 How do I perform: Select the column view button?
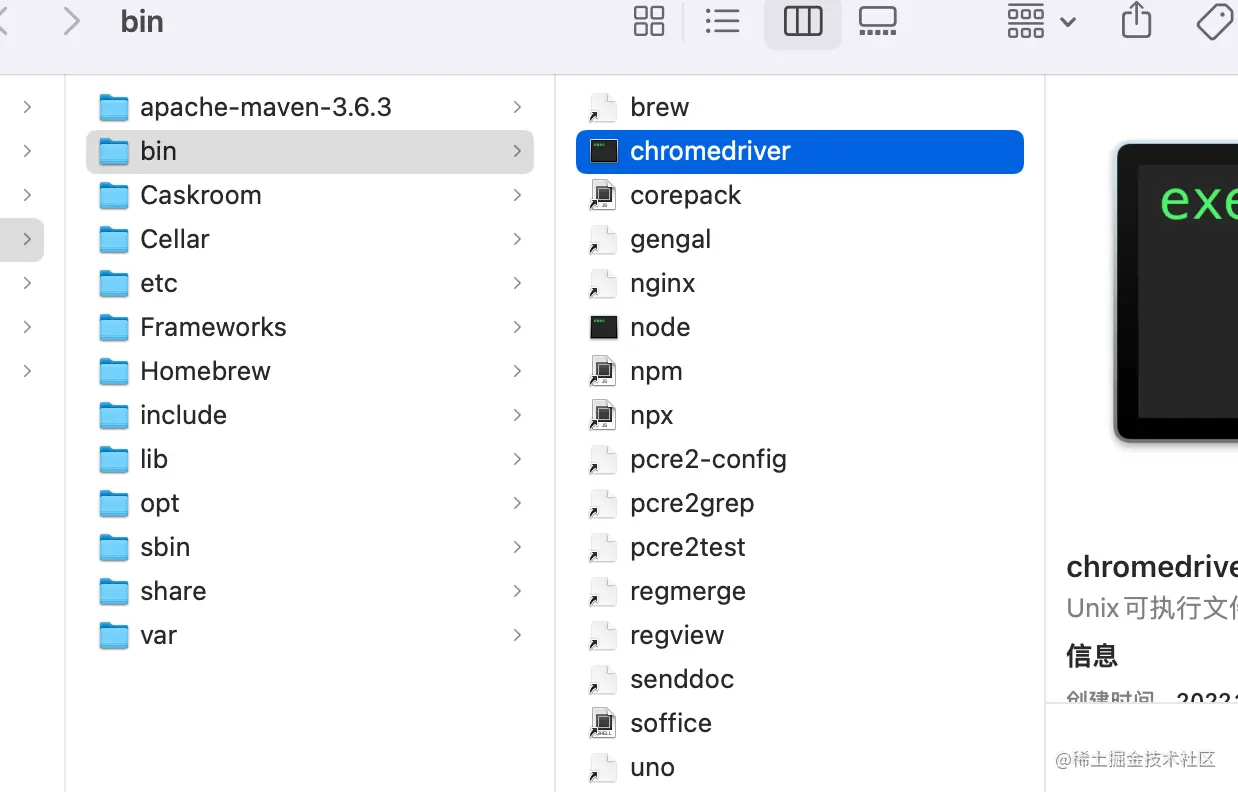point(803,21)
